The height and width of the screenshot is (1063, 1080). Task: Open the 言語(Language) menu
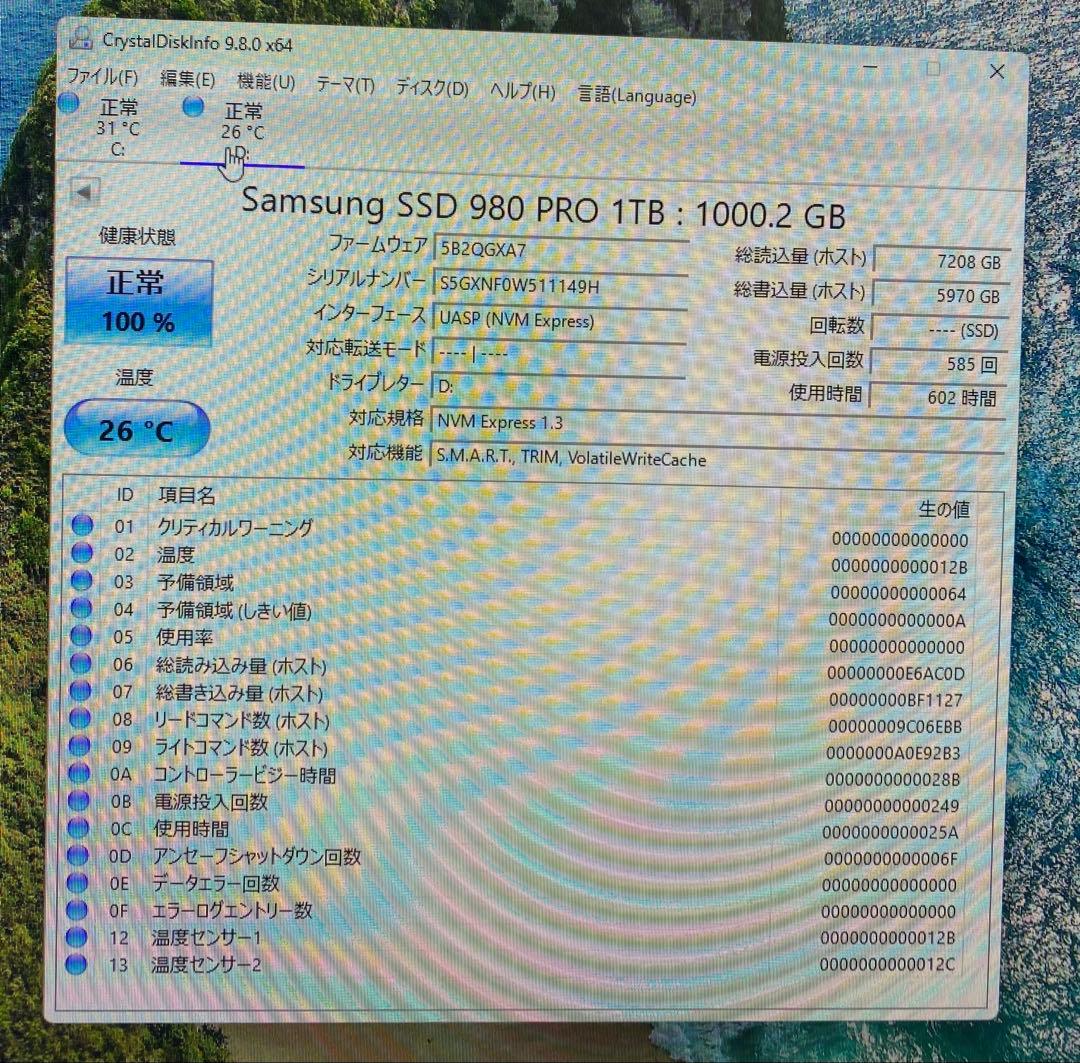(637, 96)
